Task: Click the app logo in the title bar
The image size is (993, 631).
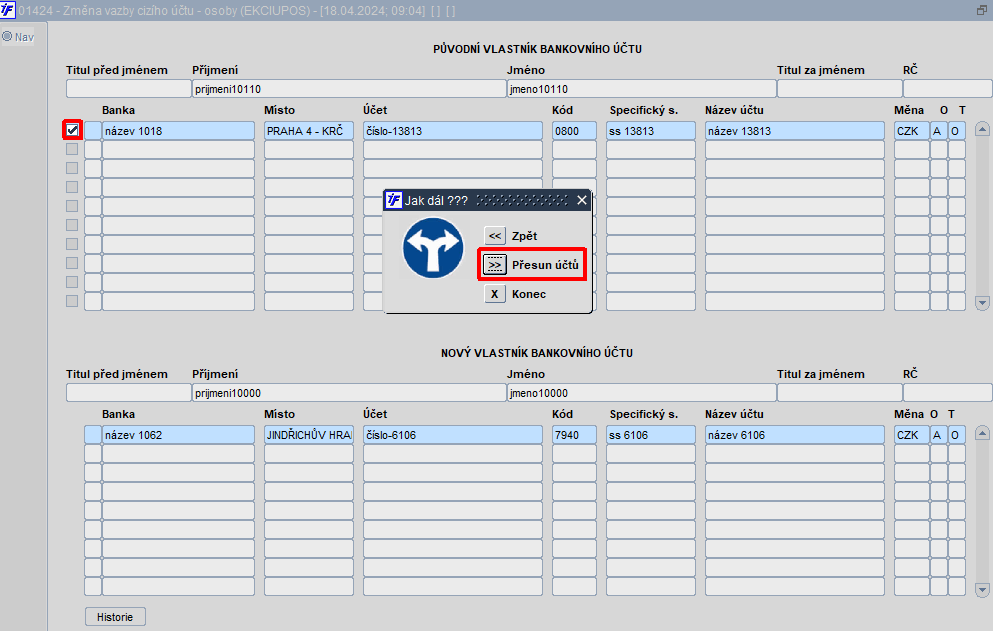Action: point(8,10)
